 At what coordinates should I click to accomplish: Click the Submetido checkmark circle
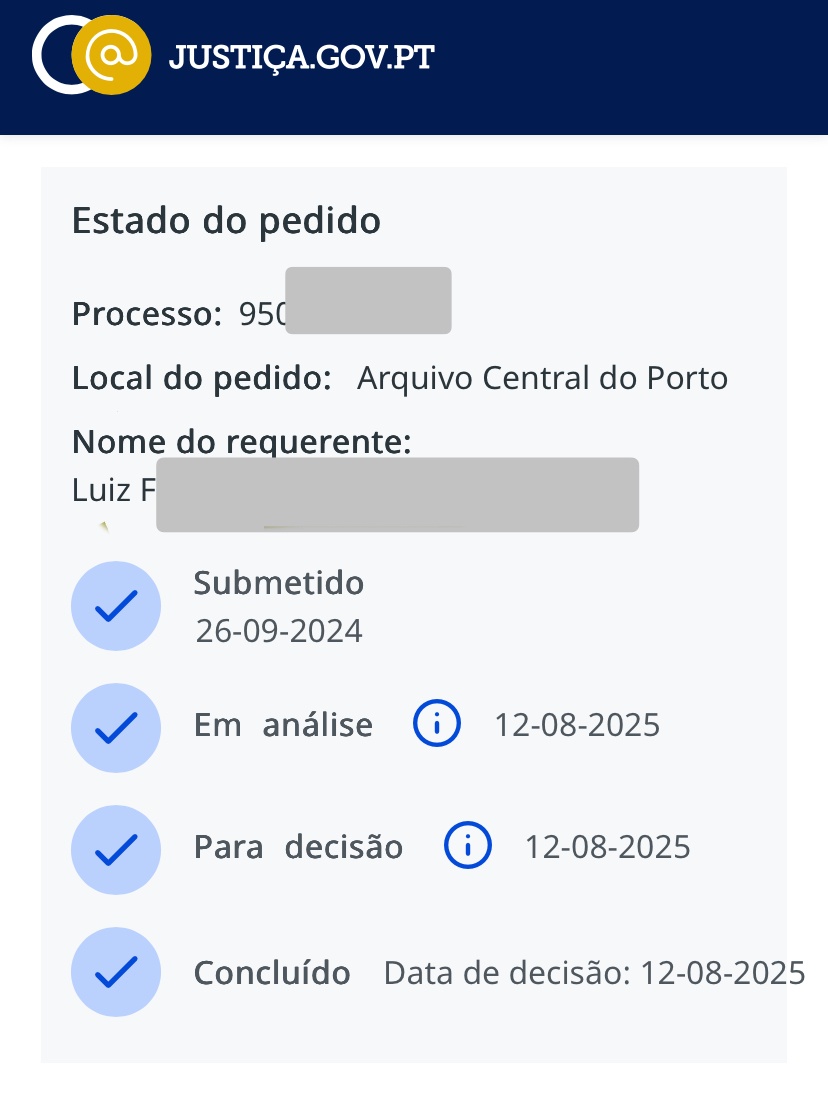point(116,606)
